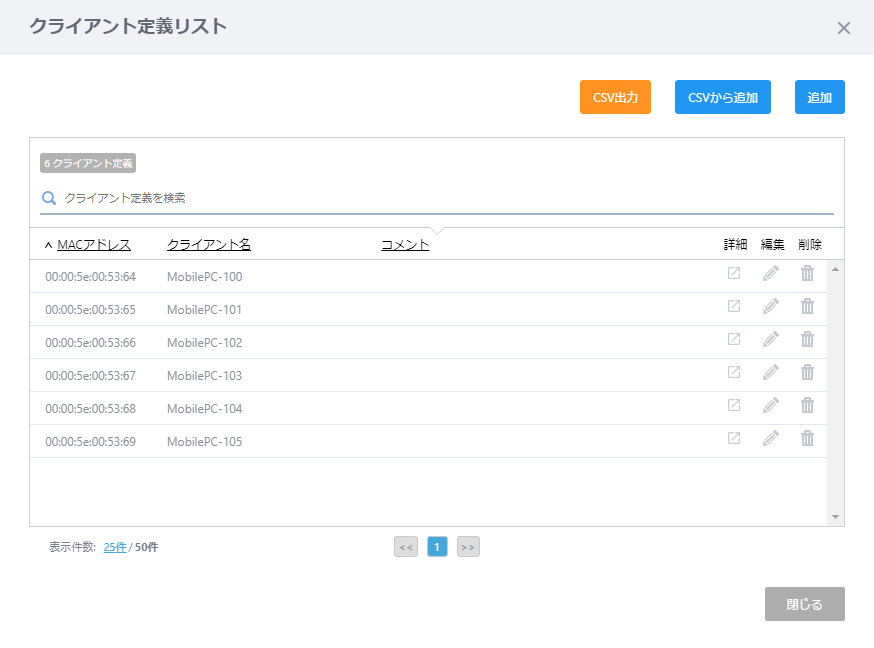874x648 pixels.
Task: Open details for MobilePC-100
Action: tap(733, 273)
